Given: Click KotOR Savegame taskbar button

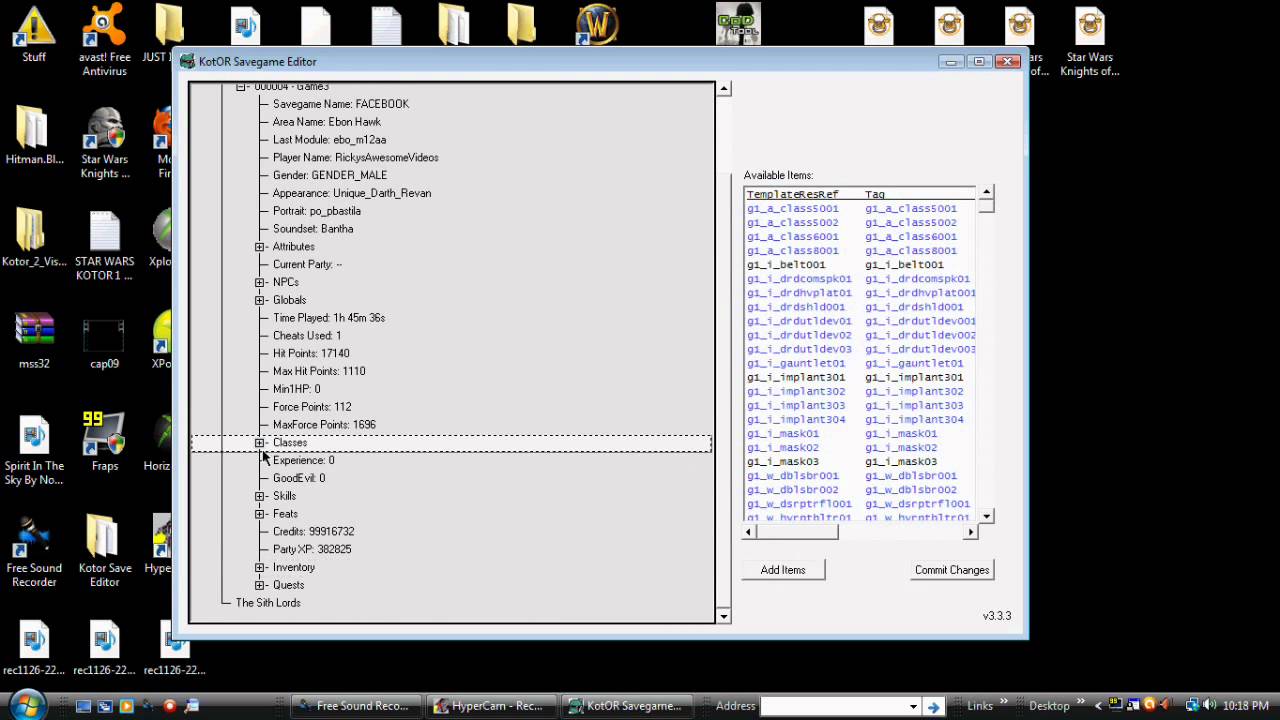Looking at the screenshot, I should (626, 706).
